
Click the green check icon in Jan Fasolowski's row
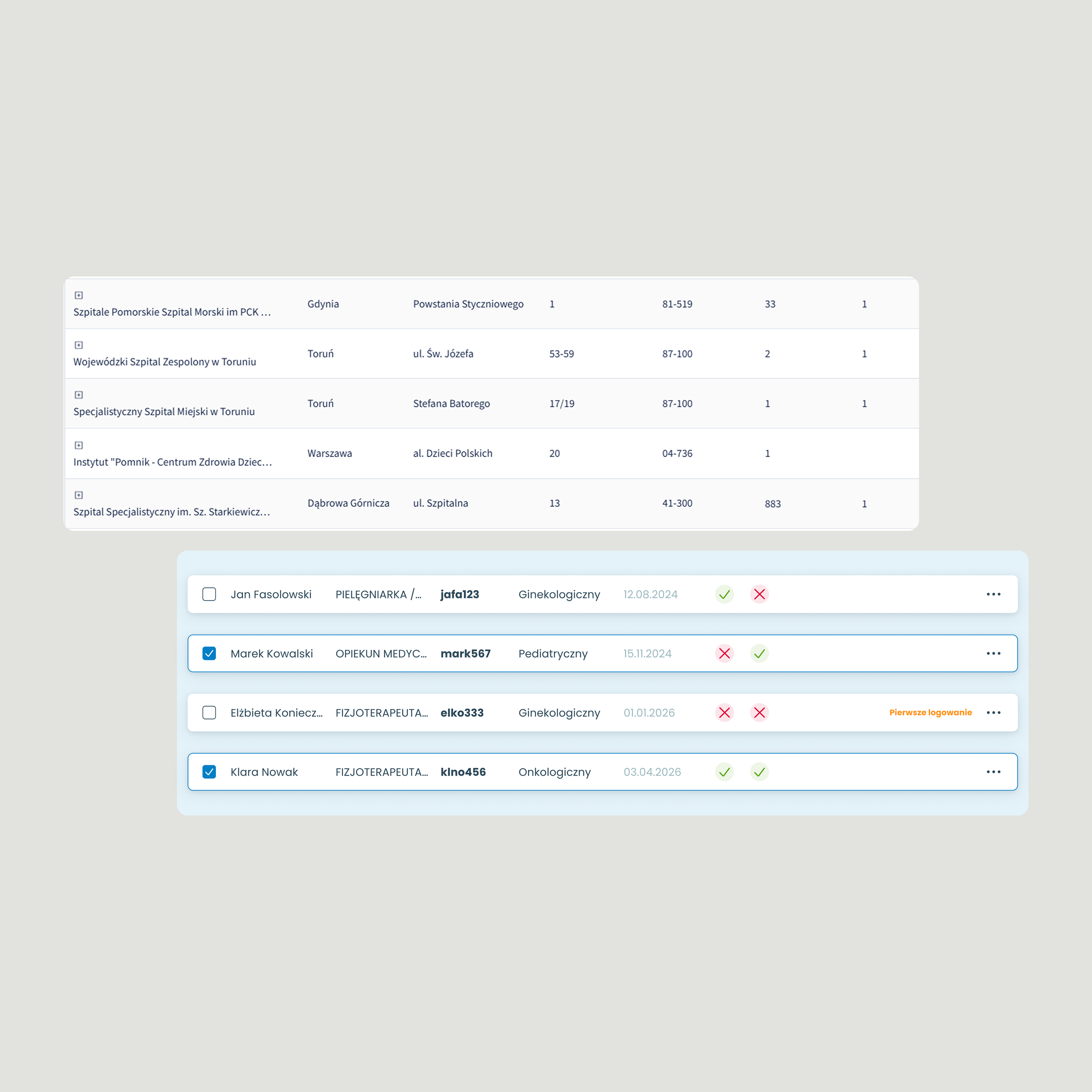click(724, 594)
